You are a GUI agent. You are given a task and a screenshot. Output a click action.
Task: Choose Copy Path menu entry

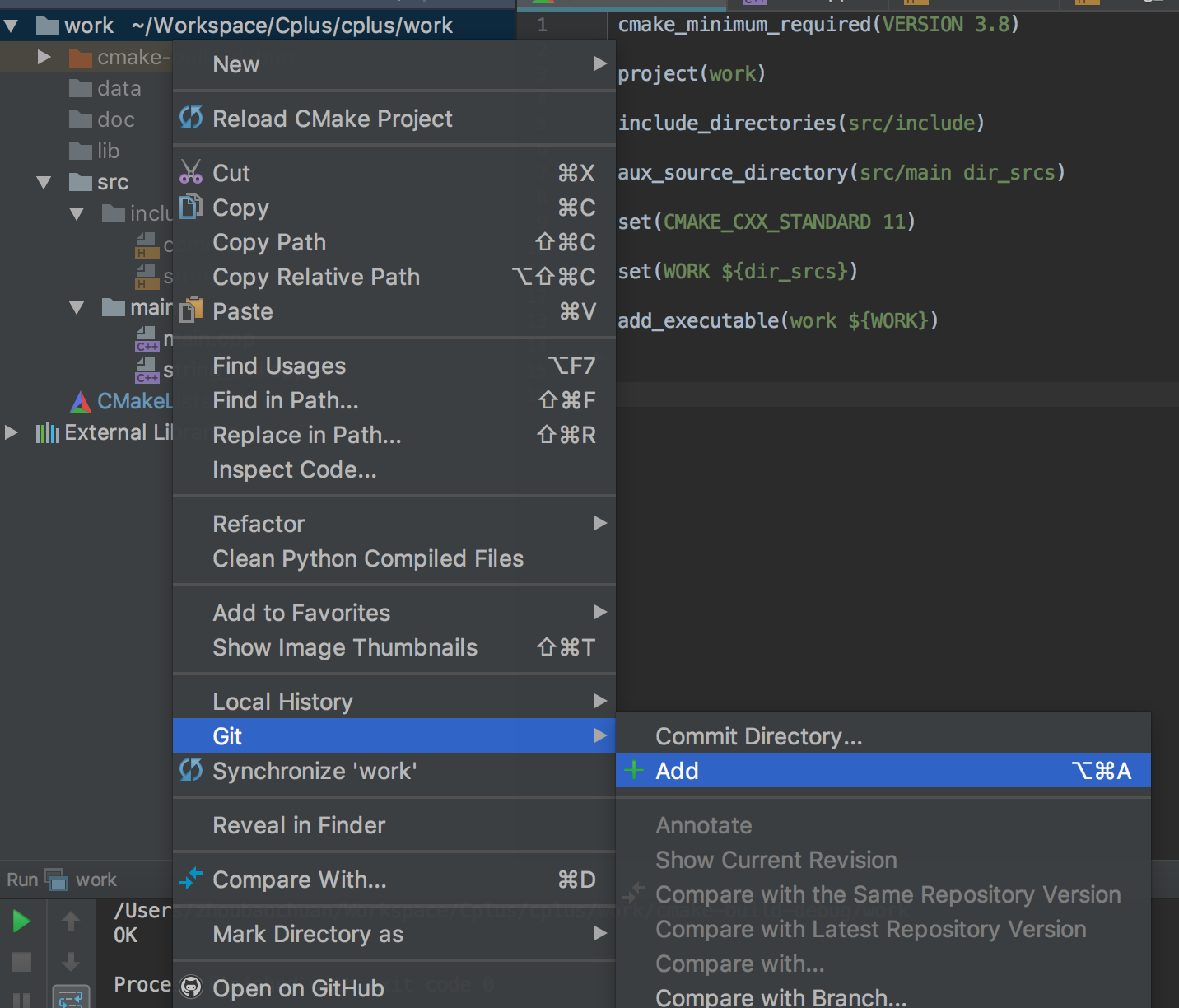[394, 242]
